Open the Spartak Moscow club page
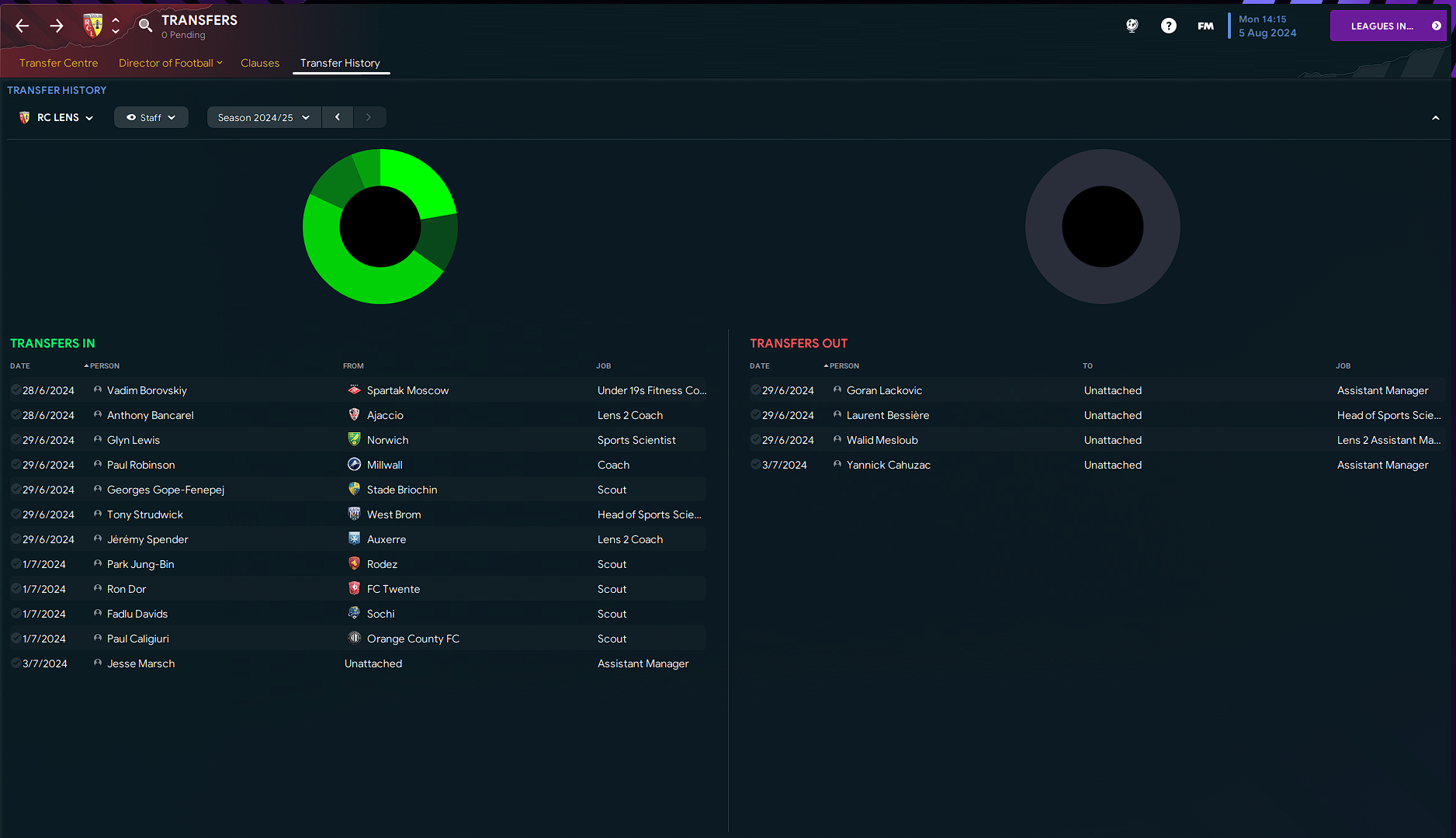Screen dimensions: 1456x838 (x=407, y=390)
